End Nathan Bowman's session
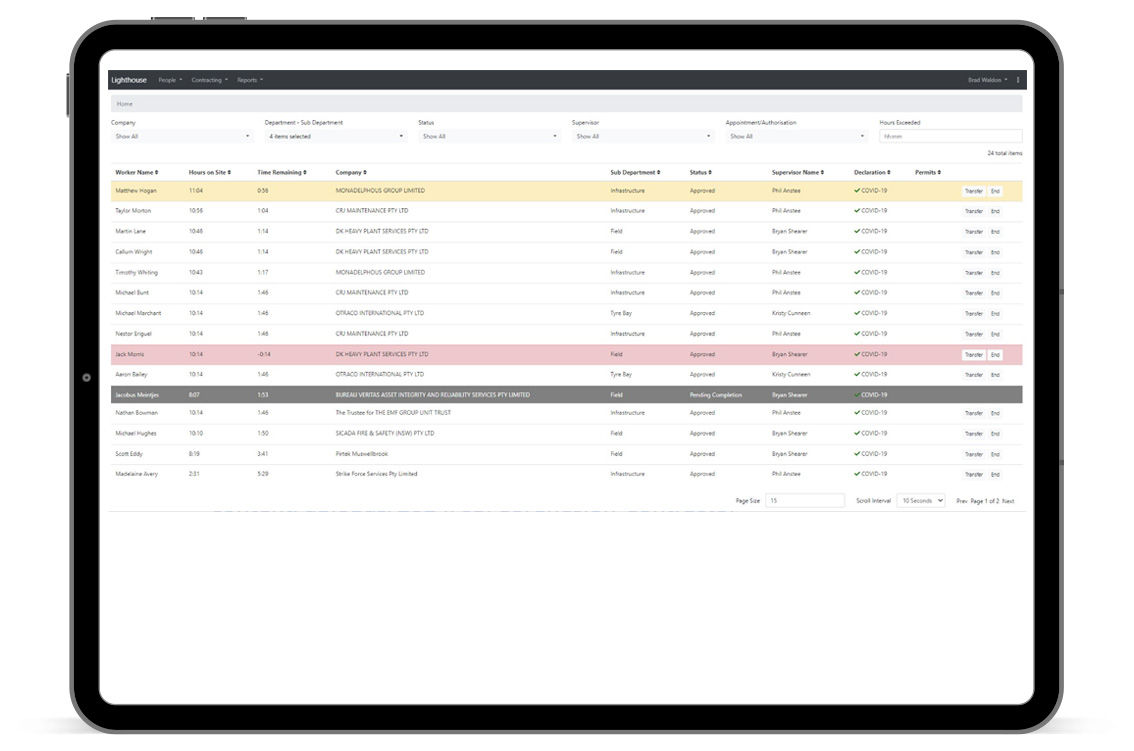The image size is (1134, 751). [x=995, y=413]
